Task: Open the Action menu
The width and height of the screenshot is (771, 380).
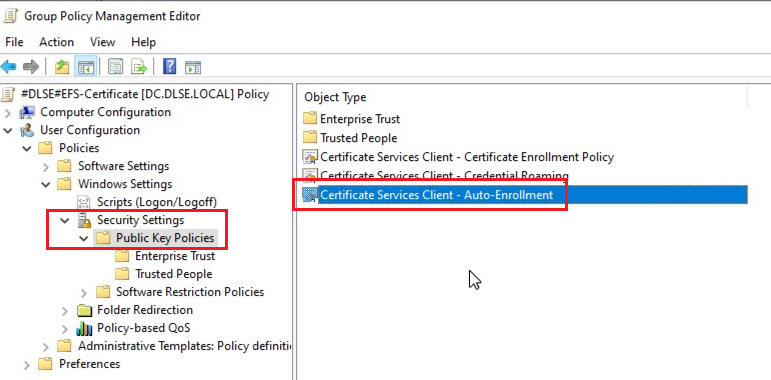Action: pyautogui.click(x=57, y=42)
